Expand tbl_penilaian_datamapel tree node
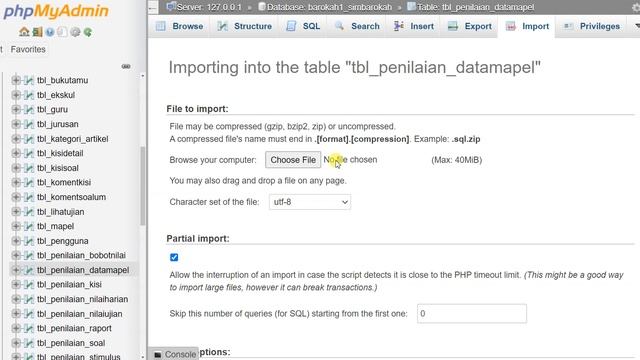640x360 pixels. (16, 270)
